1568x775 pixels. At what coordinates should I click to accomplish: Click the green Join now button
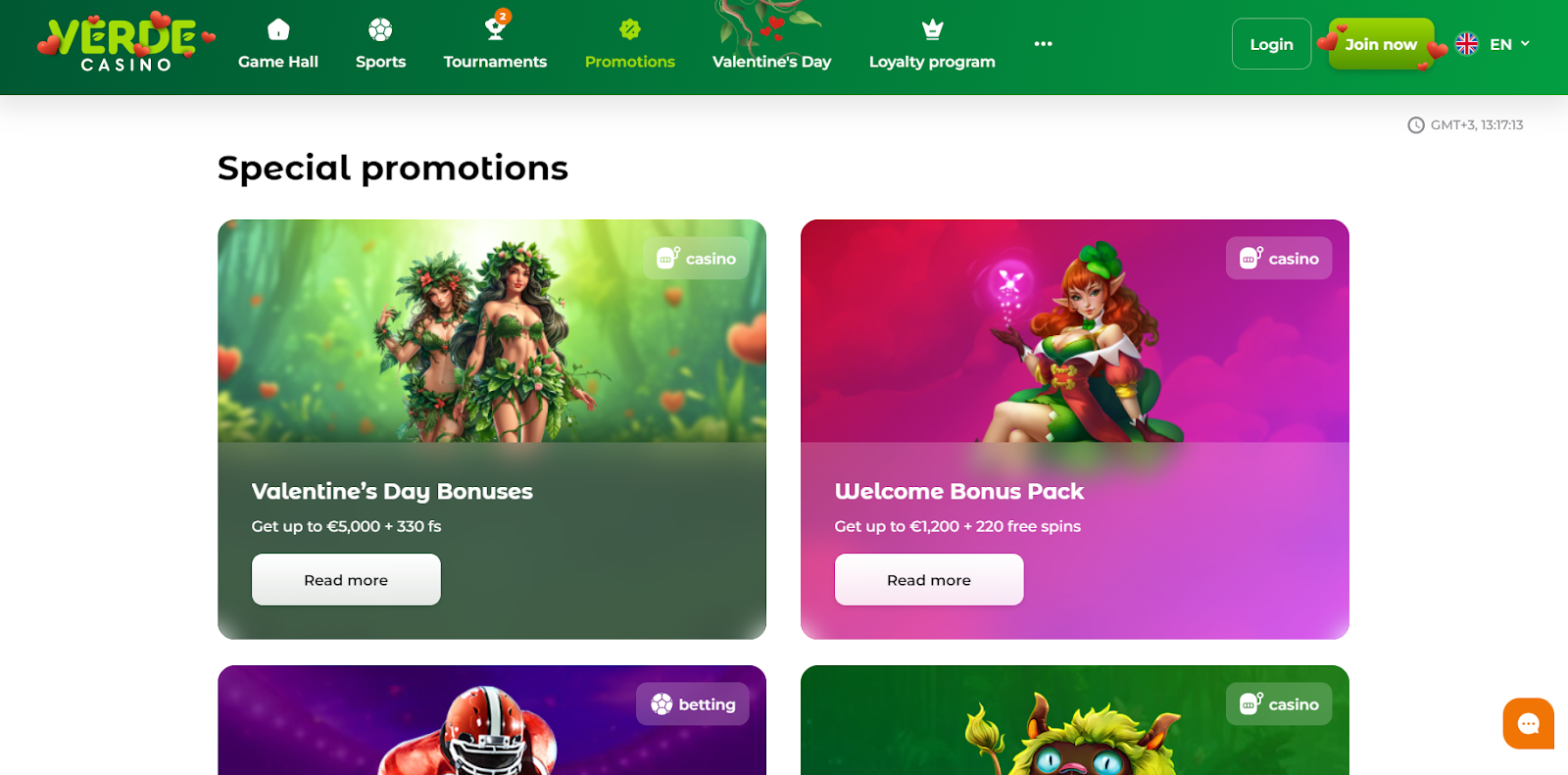(1381, 44)
